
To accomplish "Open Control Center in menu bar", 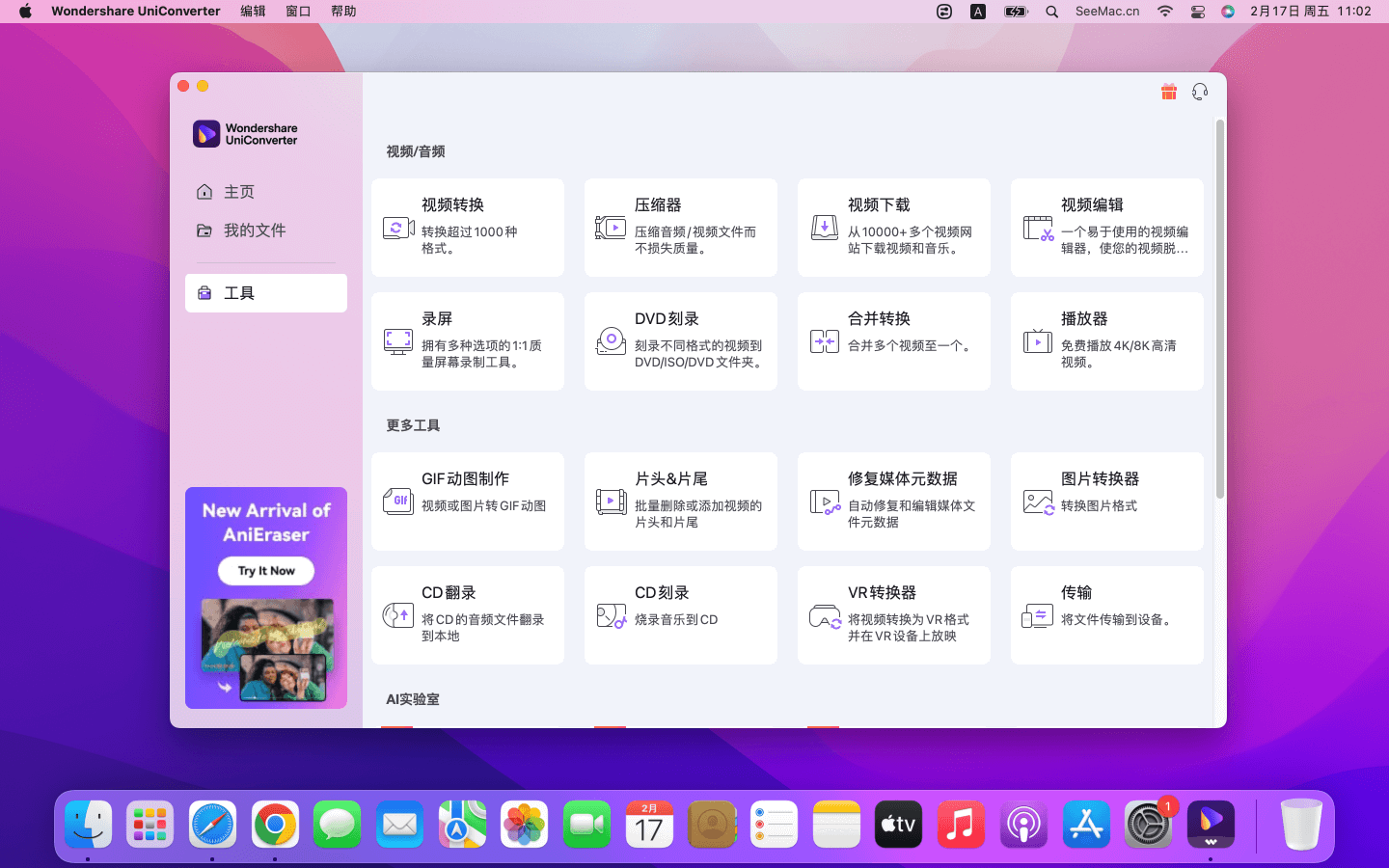I will (1198, 12).
